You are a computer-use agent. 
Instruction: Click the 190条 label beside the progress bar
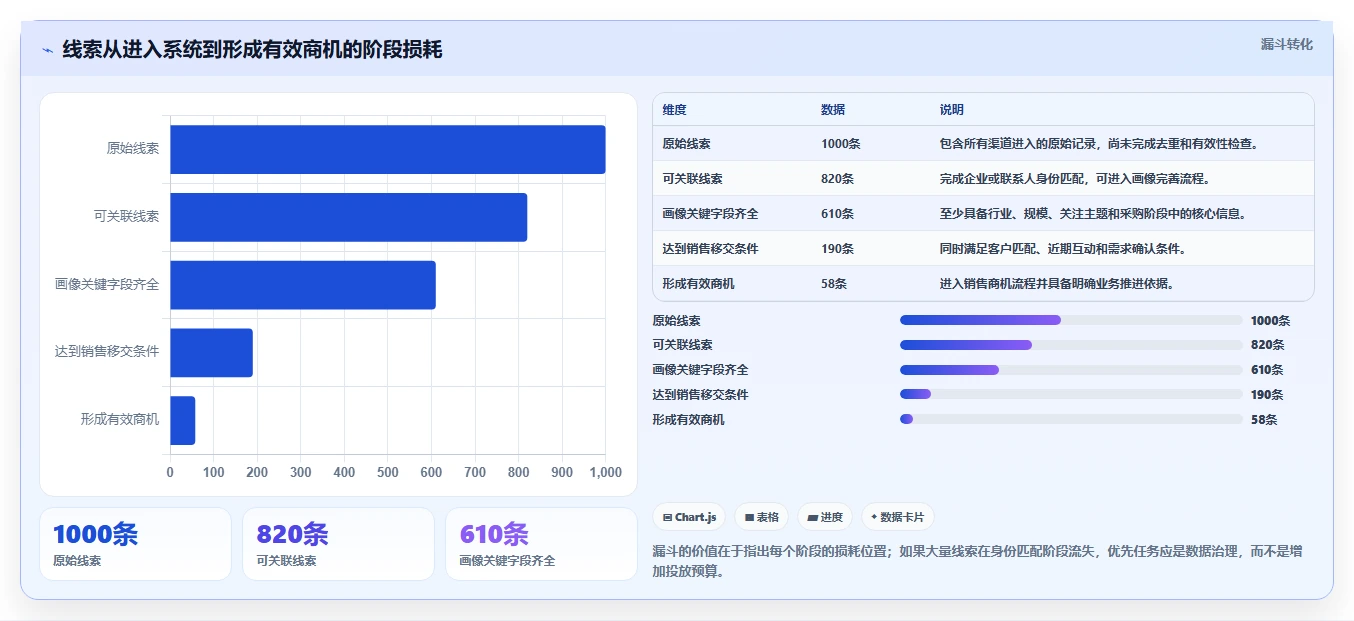[x=1267, y=394]
